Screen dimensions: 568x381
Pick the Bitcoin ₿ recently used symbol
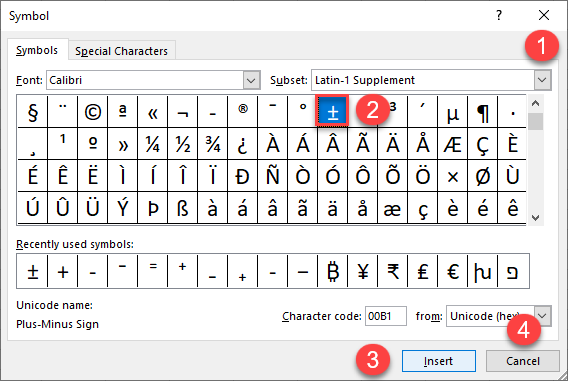tap(333, 271)
